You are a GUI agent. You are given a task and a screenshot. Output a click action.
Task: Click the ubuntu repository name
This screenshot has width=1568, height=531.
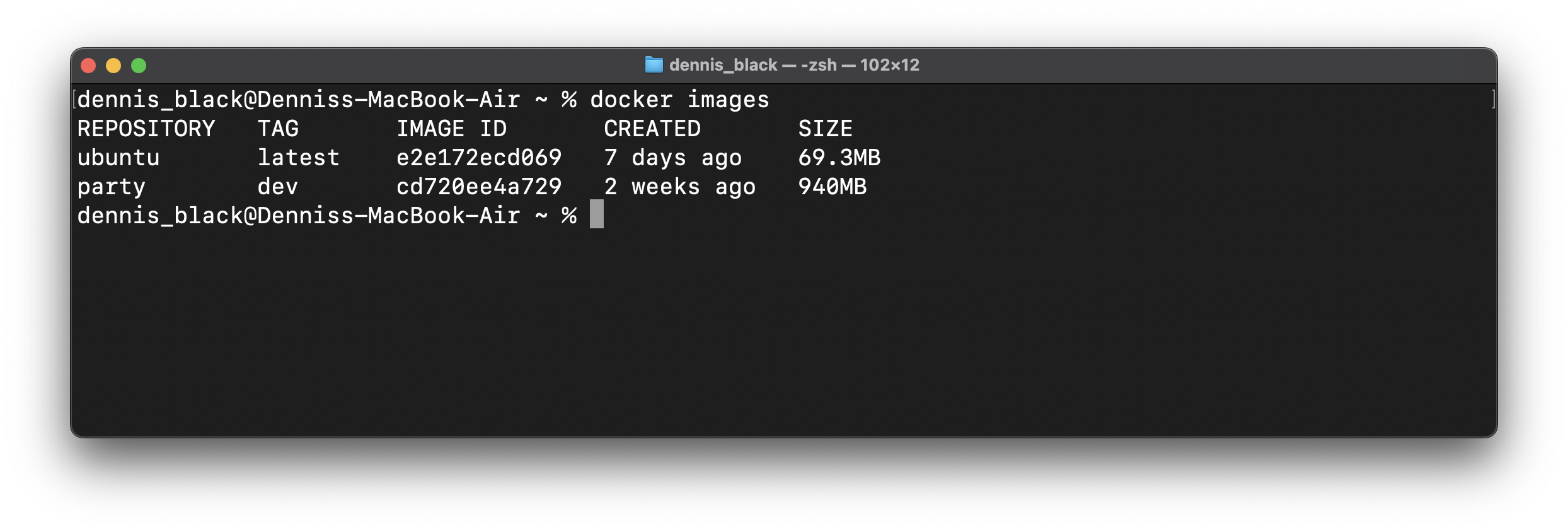[x=118, y=158]
